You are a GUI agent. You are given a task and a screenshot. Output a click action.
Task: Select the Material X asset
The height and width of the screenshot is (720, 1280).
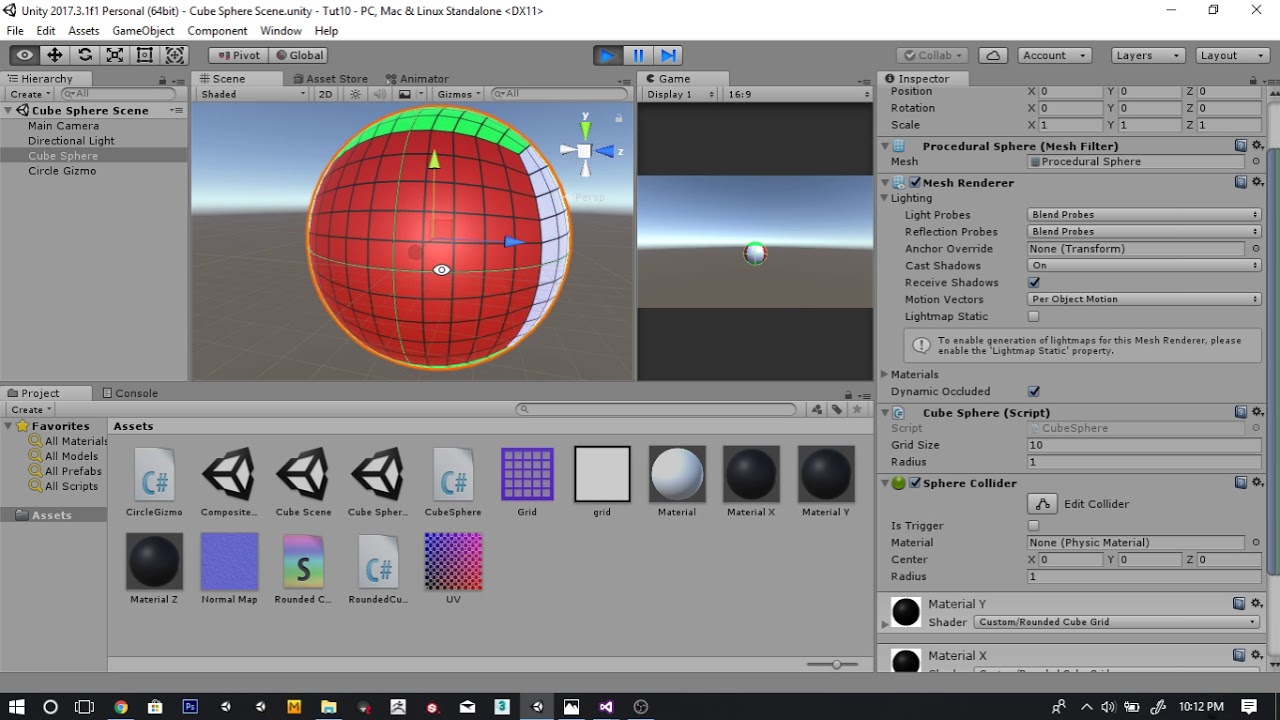(751, 482)
